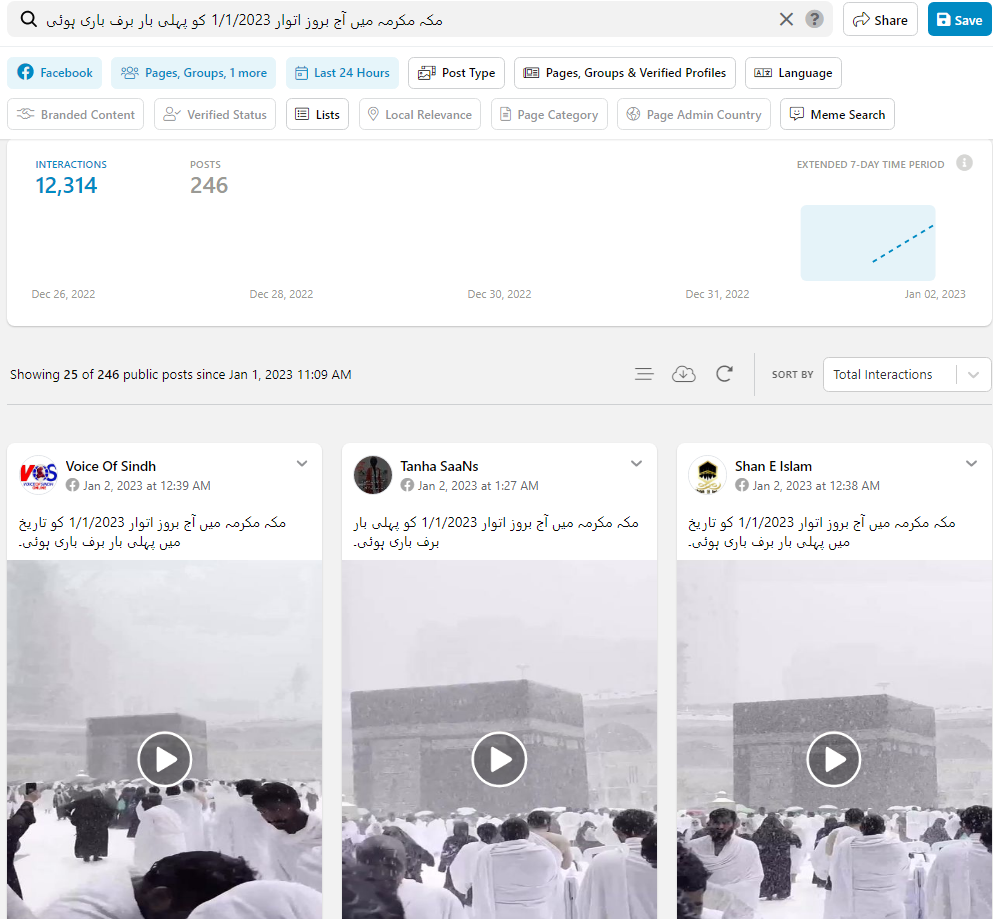Open the Total Interactions sort dropdown
This screenshot has height=919, width=993.
click(x=906, y=374)
